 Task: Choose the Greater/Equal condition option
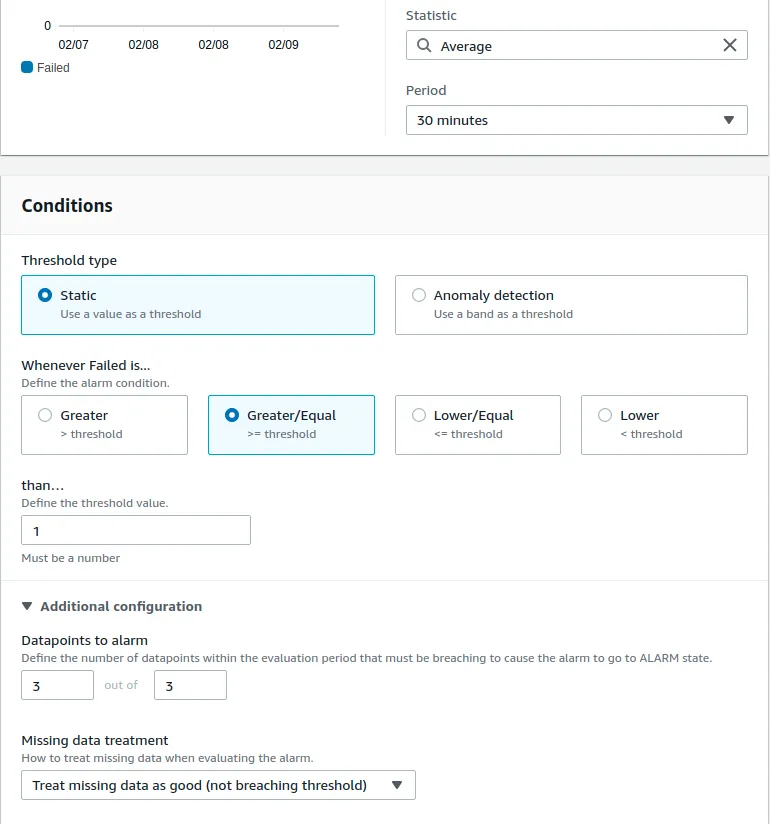coord(232,416)
